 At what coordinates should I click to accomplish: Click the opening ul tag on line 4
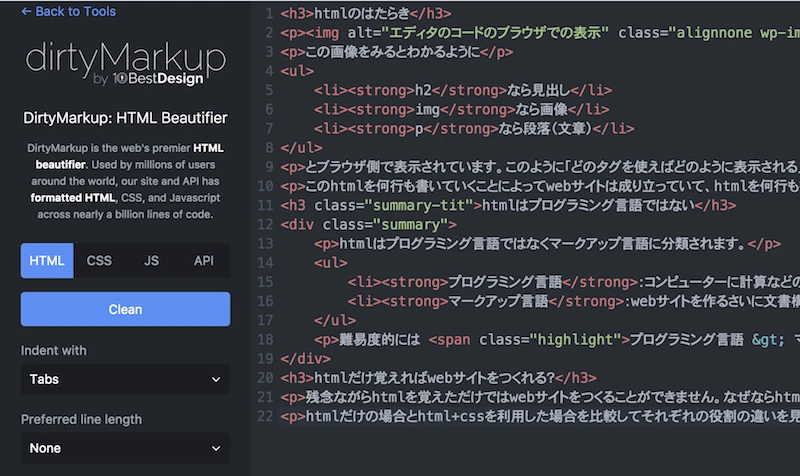pyautogui.click(x=297, y=71)
